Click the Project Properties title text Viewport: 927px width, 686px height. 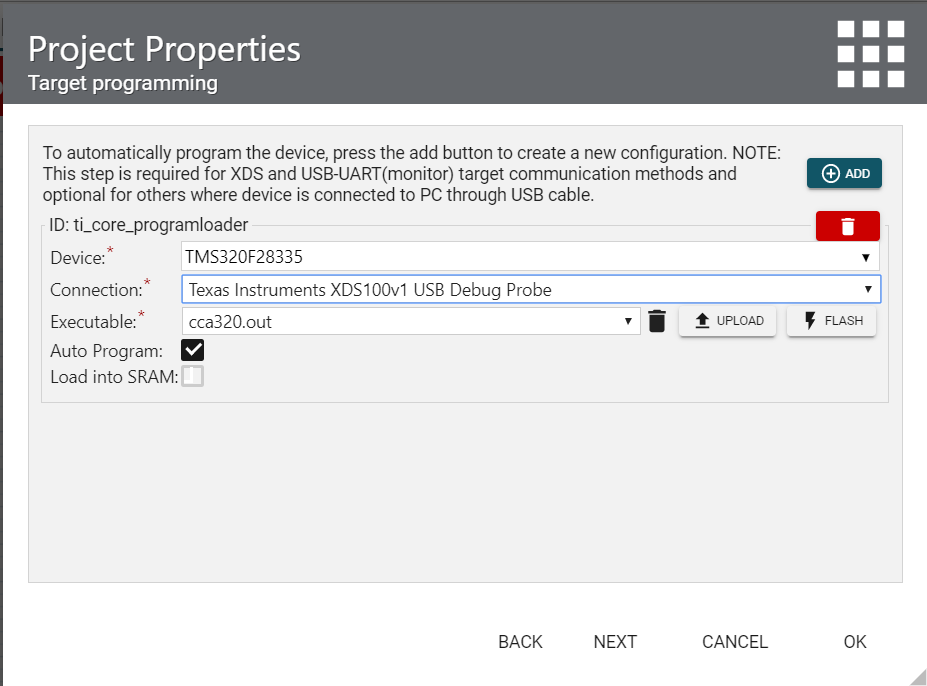pos(164,49)
